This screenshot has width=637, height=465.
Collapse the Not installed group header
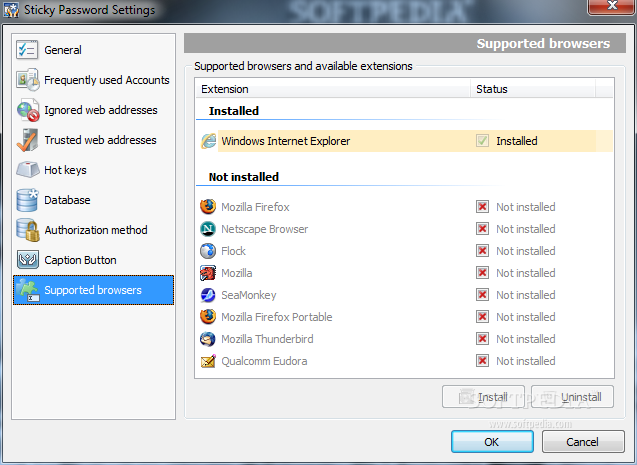244,177
